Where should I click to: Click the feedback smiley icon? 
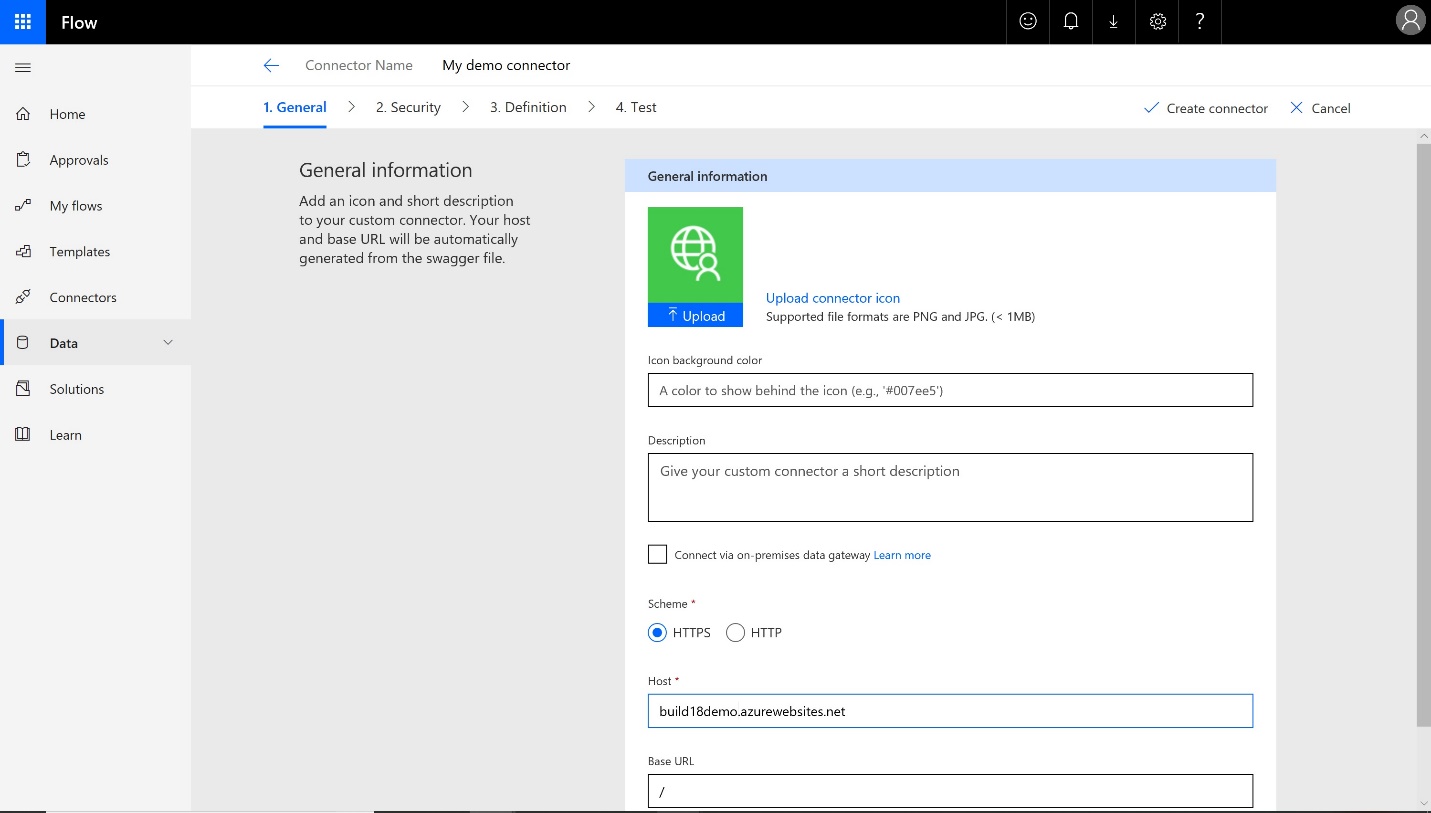point(1028,22)
